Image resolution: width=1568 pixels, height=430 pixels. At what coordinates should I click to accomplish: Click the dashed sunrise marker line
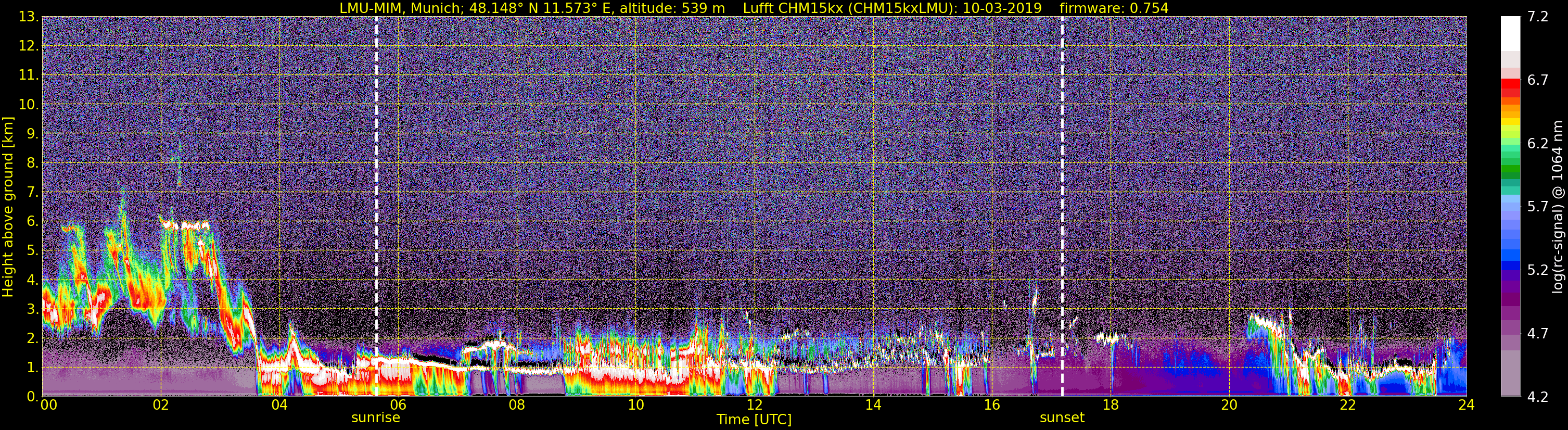pos(376,207)
